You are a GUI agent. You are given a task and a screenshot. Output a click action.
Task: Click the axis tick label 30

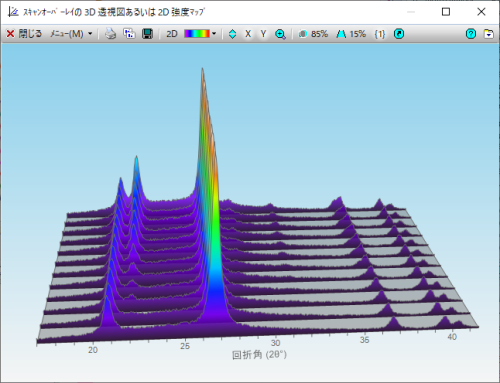[x=275, y=343]
